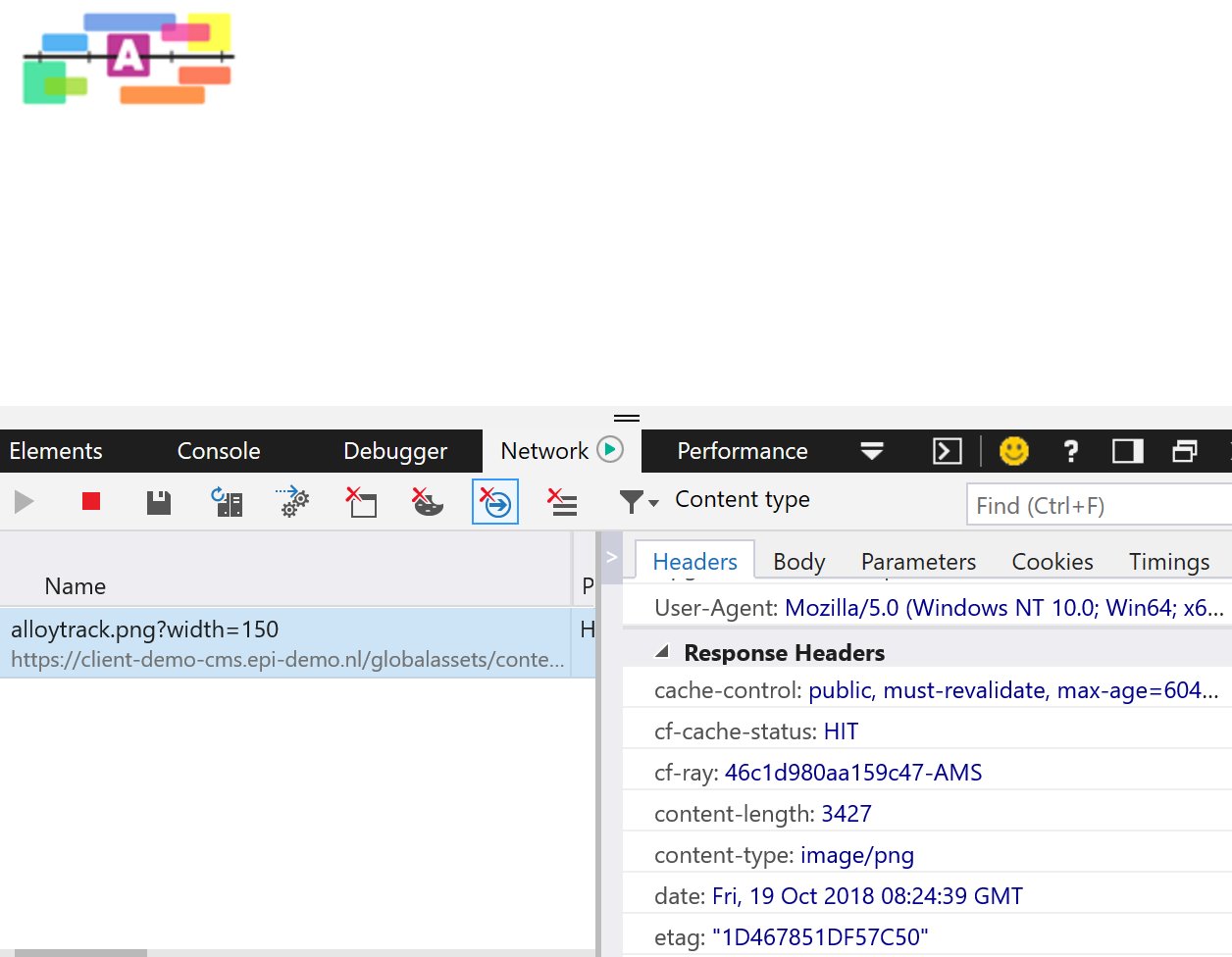Click the Name column header

[75, 586]
